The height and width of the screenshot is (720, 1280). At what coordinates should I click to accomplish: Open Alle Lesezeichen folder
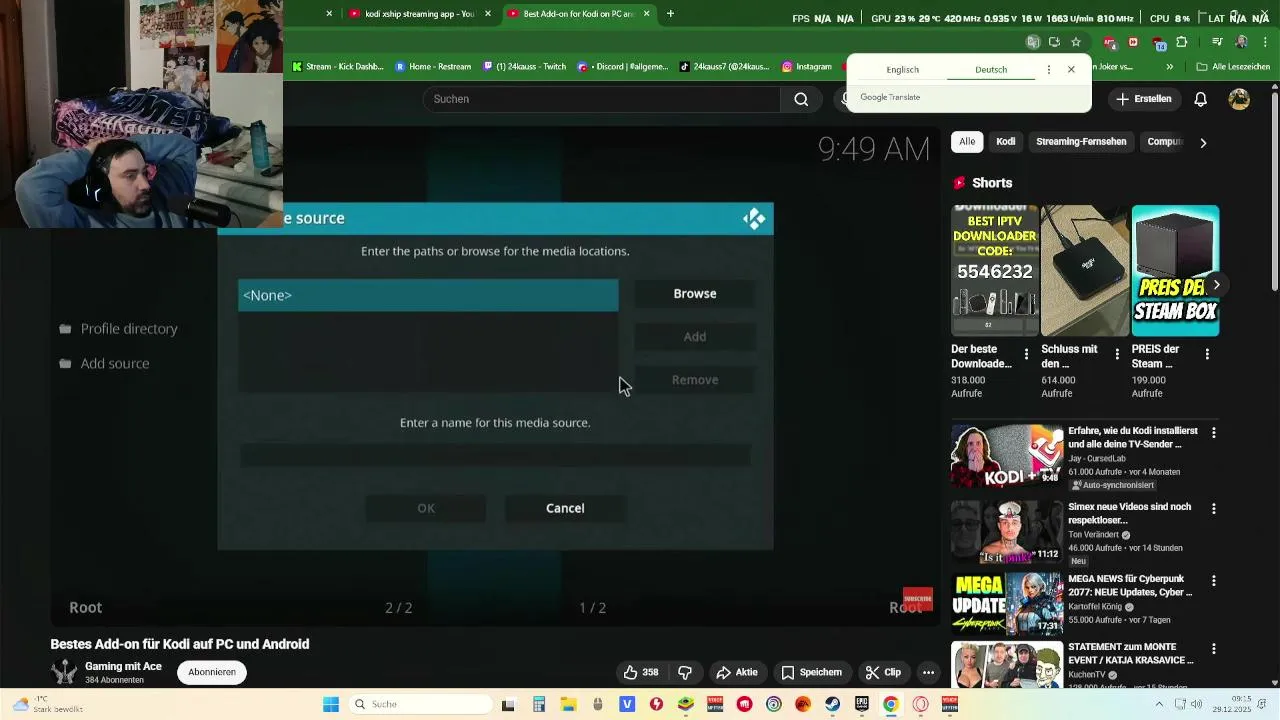(1233, 67)
